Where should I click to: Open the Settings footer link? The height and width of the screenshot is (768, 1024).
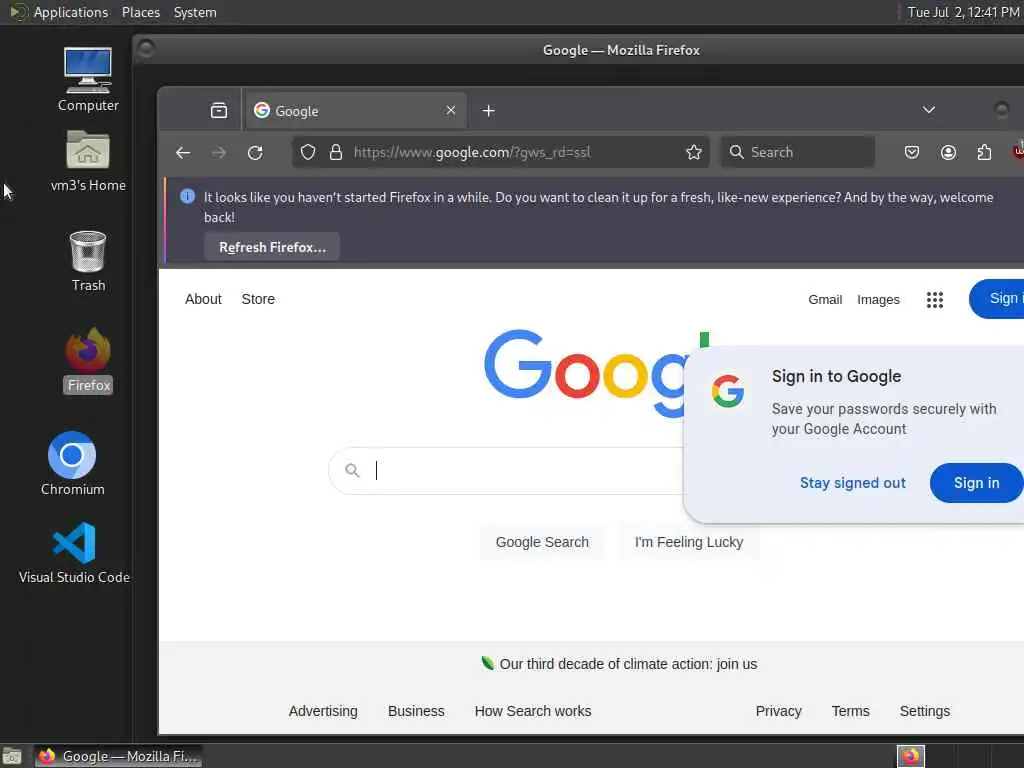click(924, 711)
